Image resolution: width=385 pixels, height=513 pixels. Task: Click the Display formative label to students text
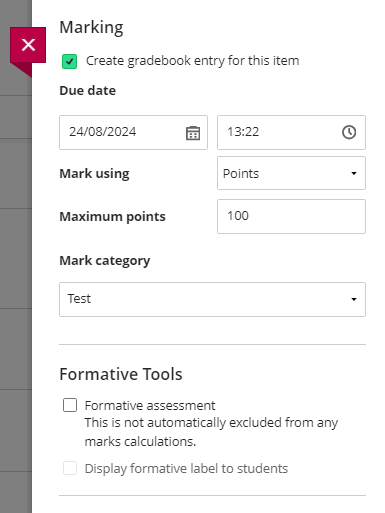(x=186, y=469)
